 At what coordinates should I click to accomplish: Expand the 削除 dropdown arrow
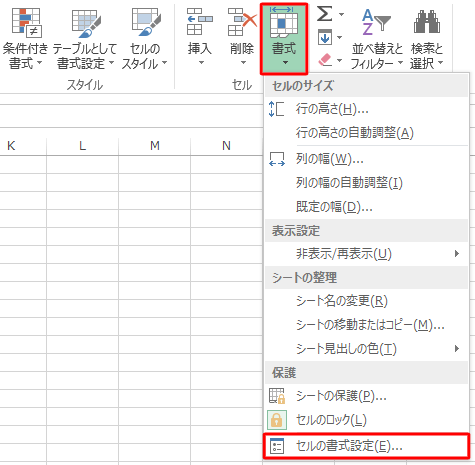(243, 63)
